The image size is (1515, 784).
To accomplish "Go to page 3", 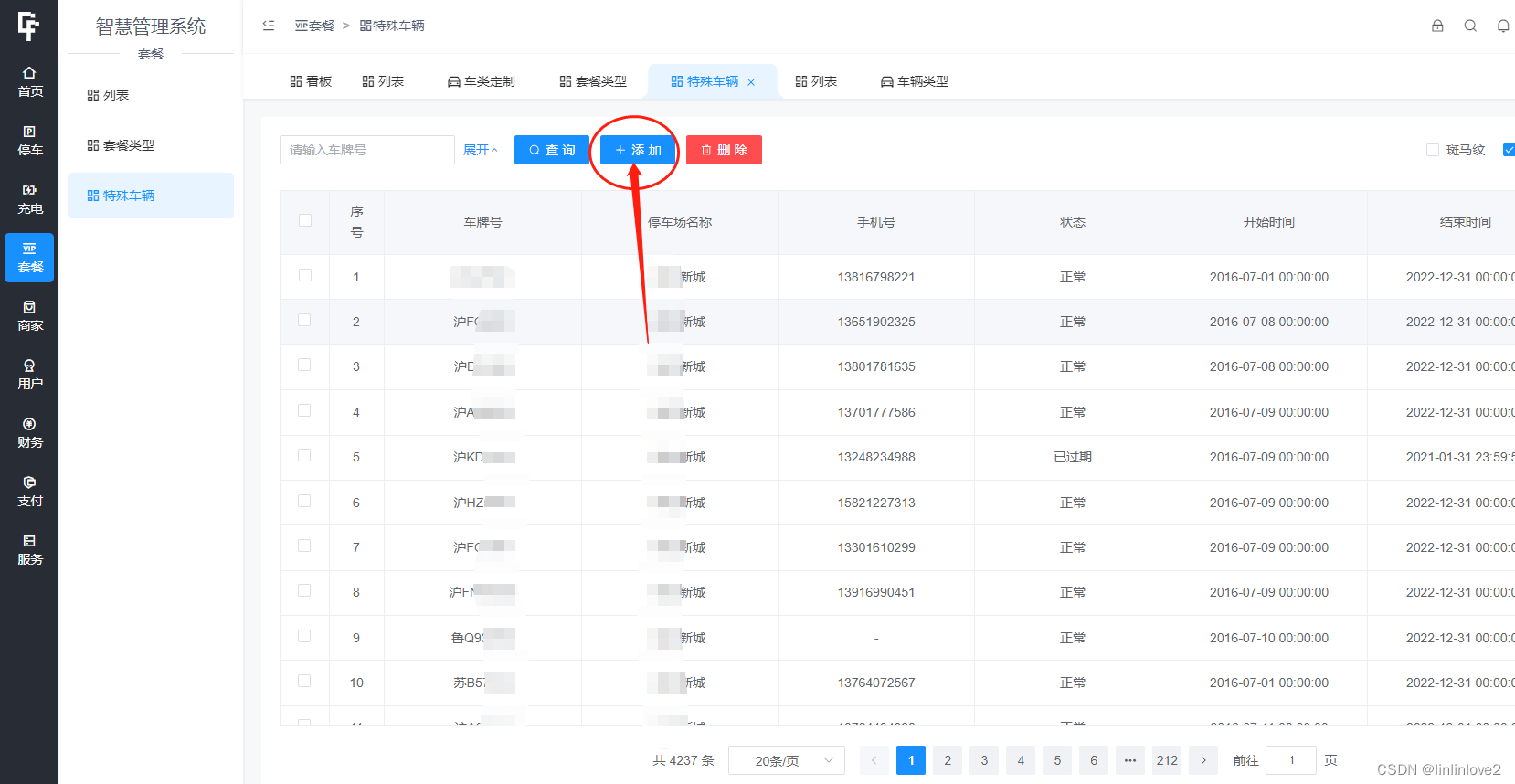I will pyautogui.click(x=984, y=760).
